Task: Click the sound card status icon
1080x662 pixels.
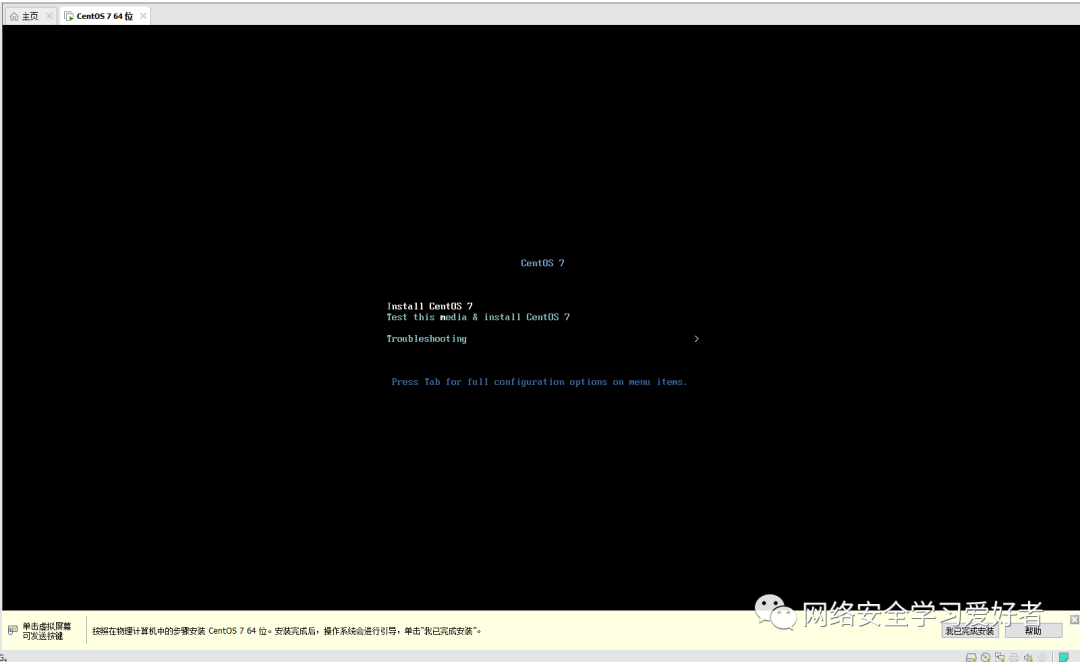Action: coord(1028,657)
